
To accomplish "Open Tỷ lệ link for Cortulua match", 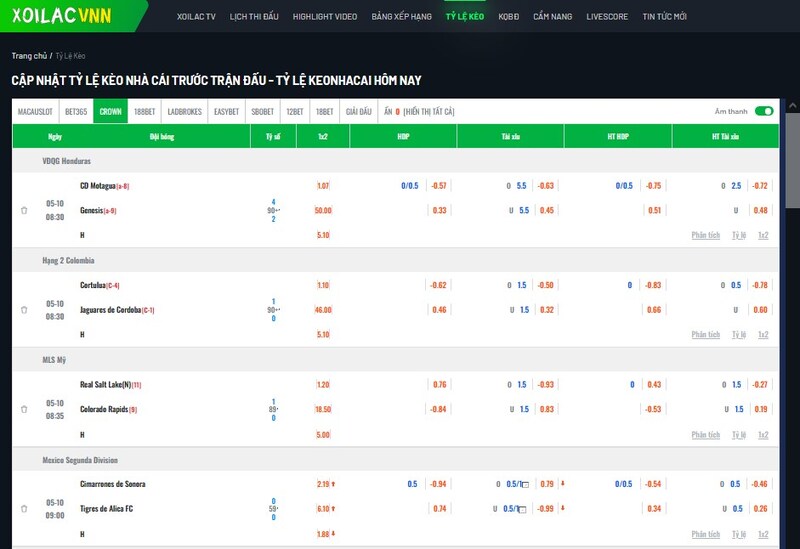I will (x=738, y=335).
